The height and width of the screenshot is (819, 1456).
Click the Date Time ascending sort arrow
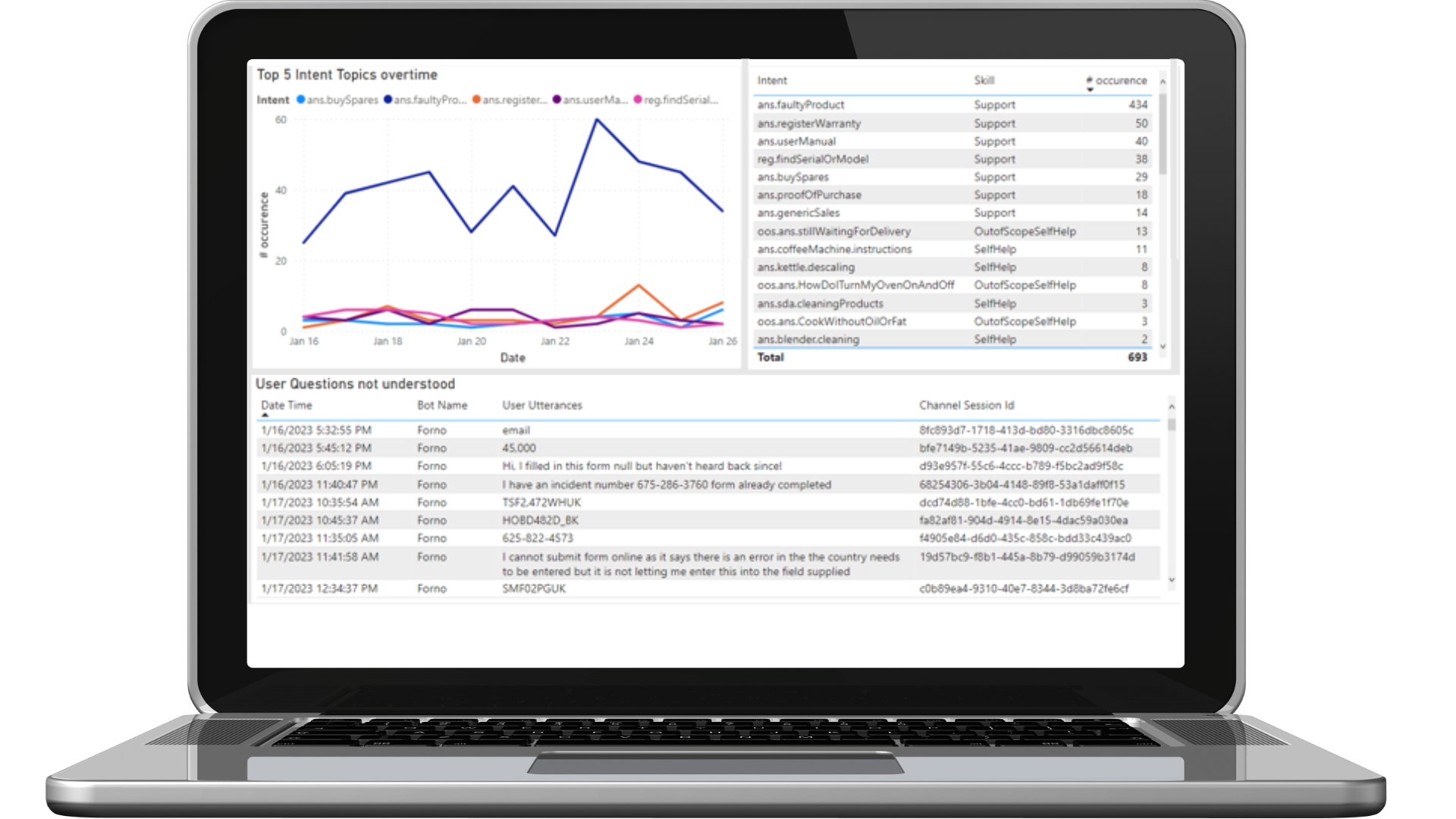[265, 416]
